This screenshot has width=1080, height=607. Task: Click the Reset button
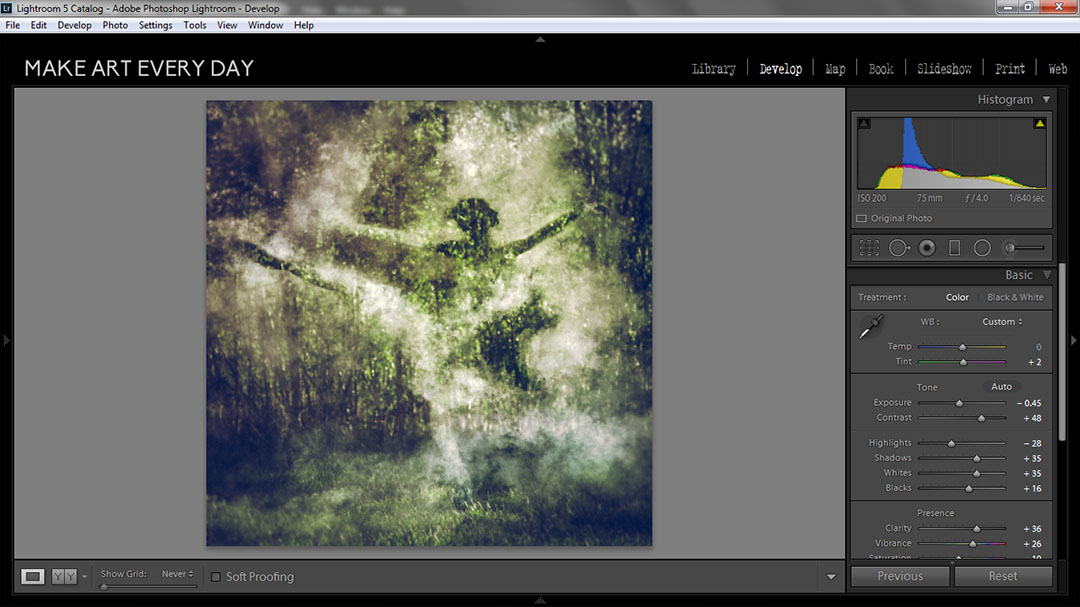point(1003,576)
